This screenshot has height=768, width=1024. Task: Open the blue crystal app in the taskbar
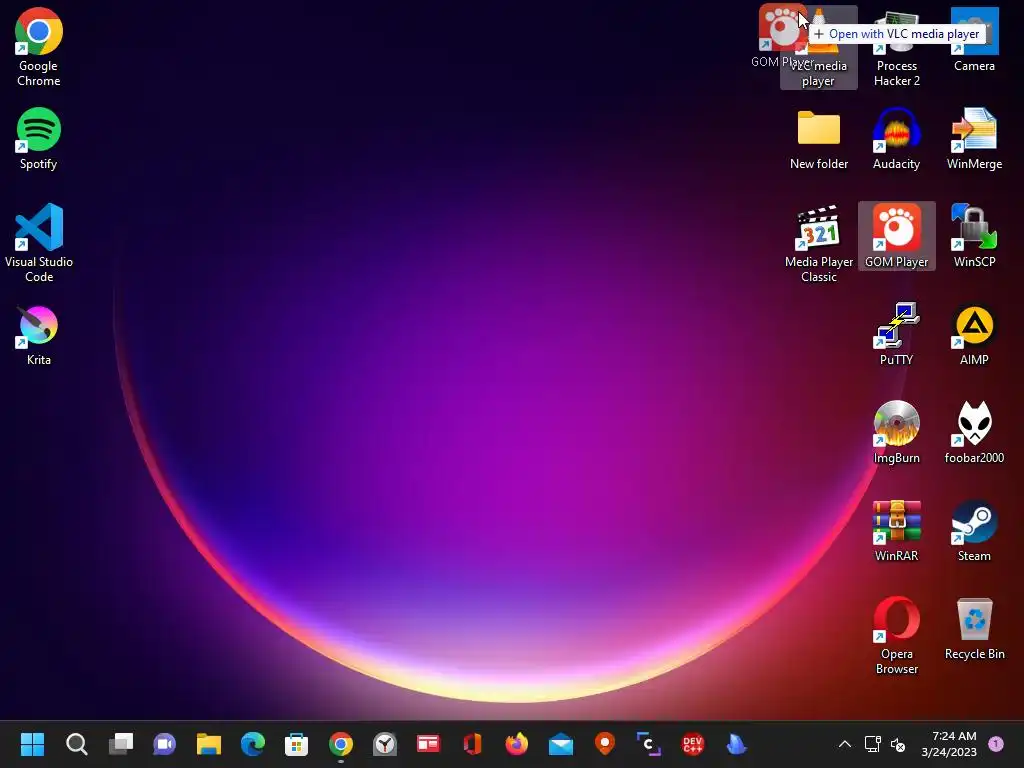[737, 744]
